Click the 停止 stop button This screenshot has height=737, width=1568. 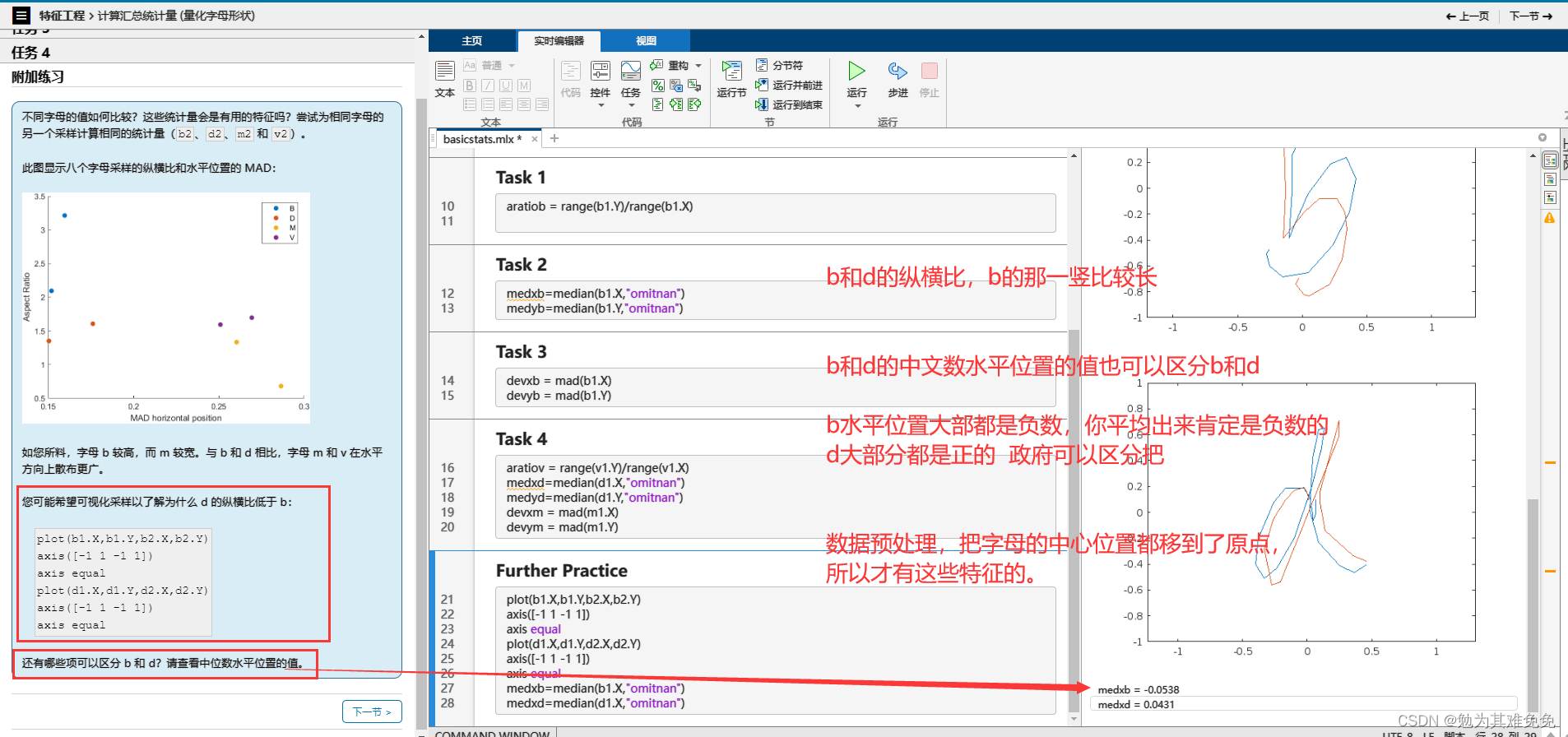[929, 79]
